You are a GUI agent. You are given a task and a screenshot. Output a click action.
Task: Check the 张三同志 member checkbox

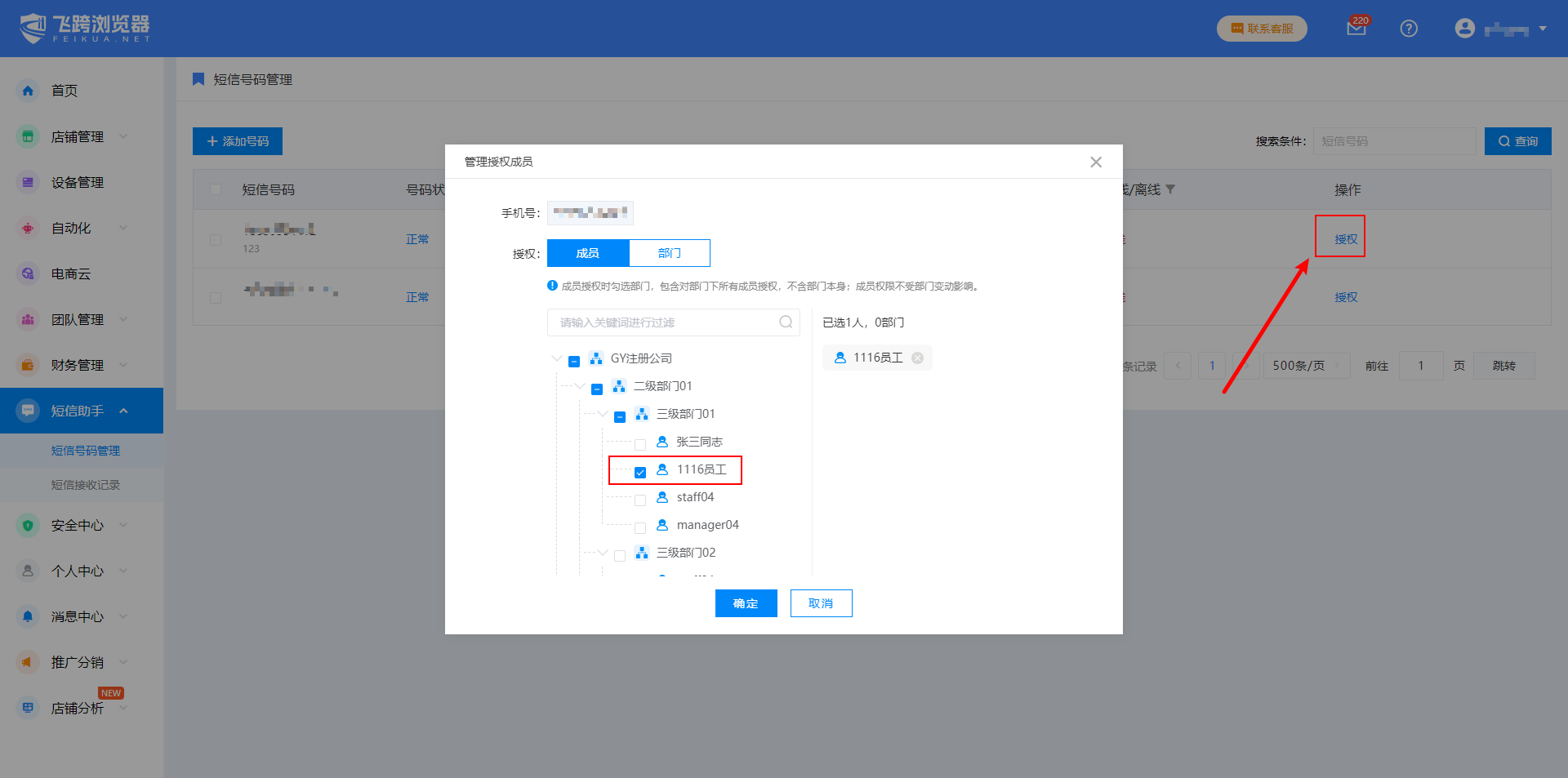pyautogui.click(x=640, y=444)
